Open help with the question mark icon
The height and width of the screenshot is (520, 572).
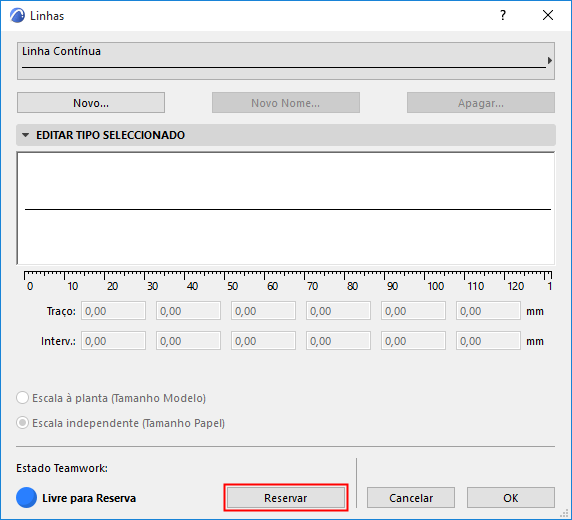click(x=503, y=15)
